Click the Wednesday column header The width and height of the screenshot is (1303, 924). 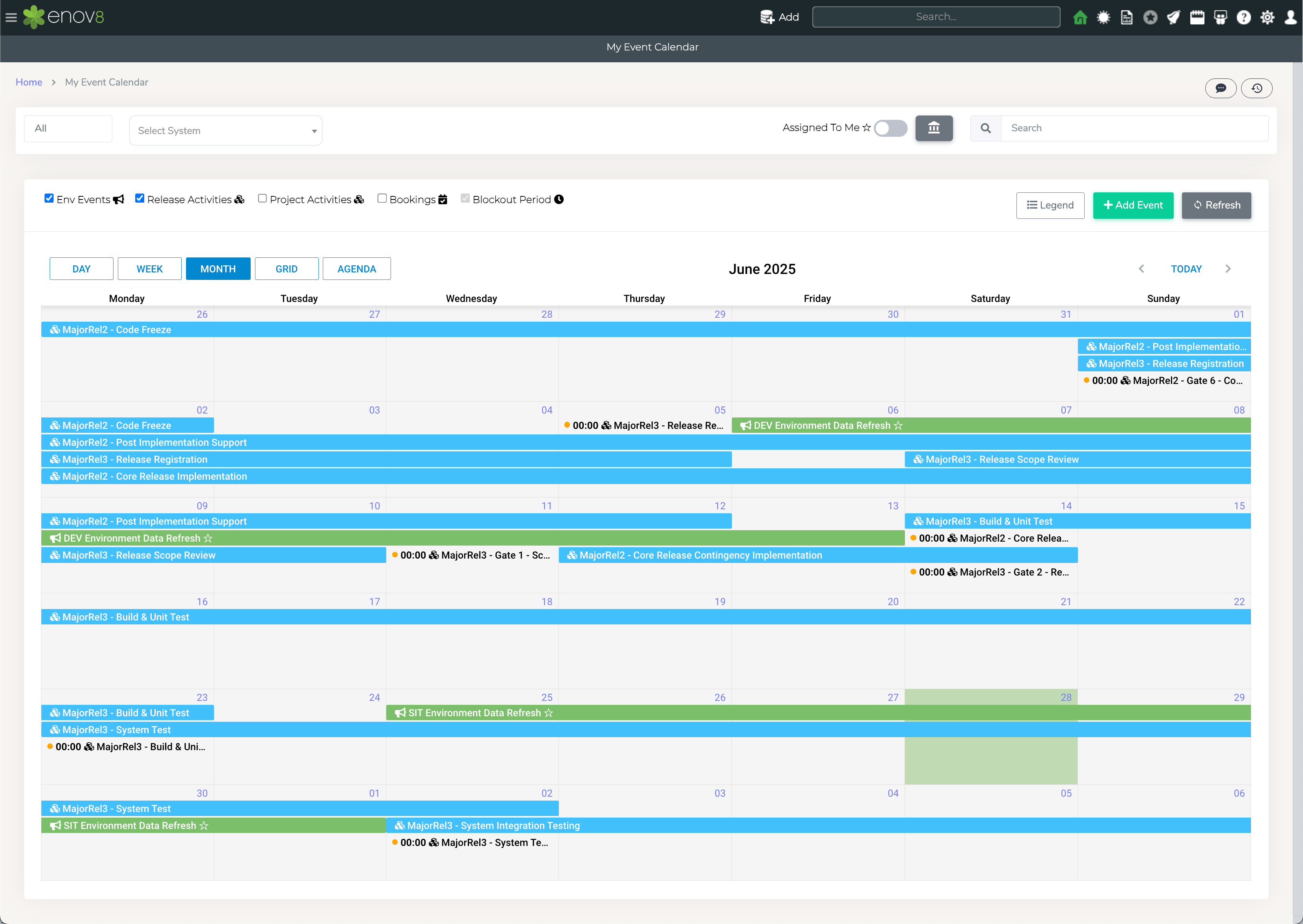pos(471,298)
